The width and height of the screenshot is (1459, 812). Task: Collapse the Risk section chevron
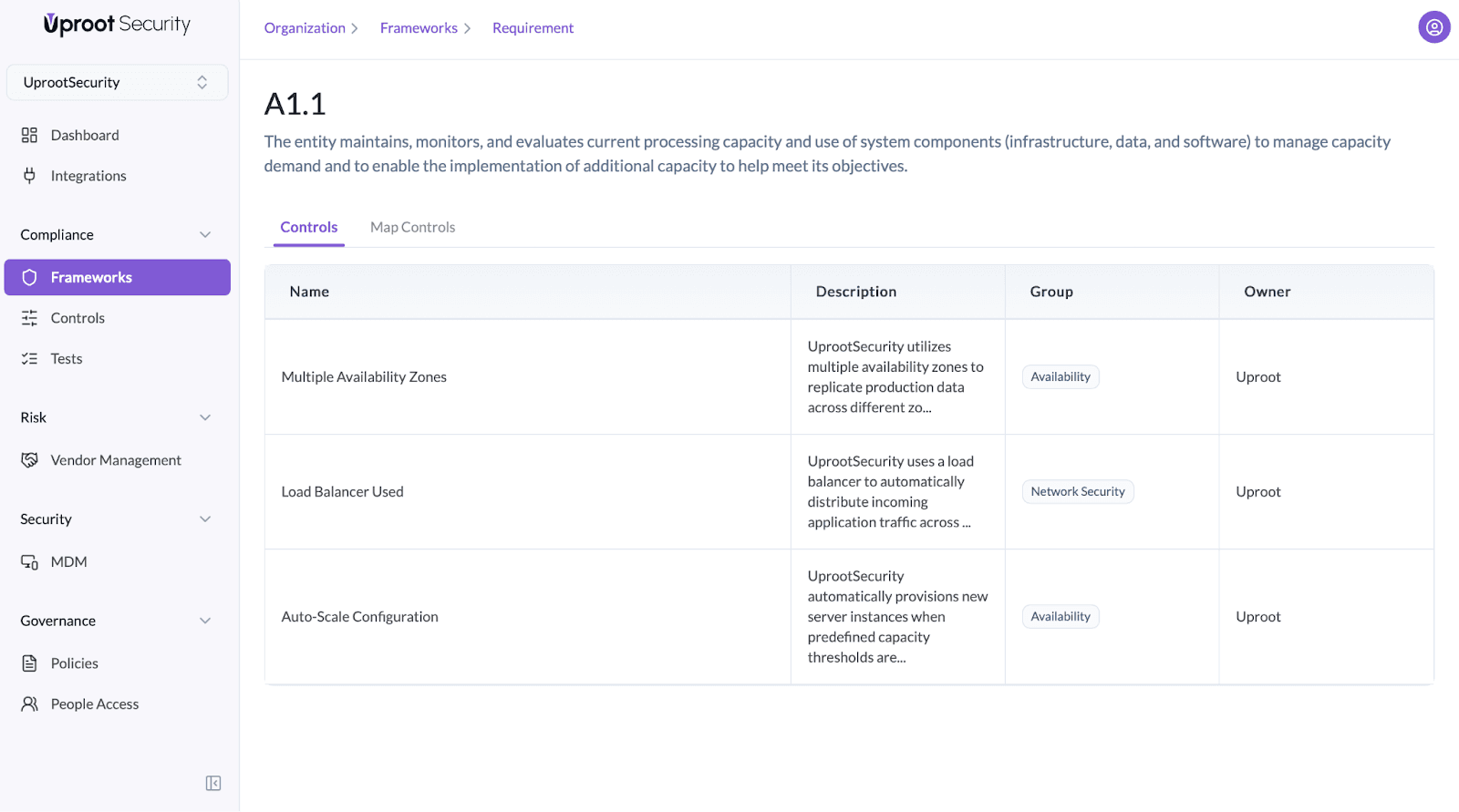pos(205,417)
